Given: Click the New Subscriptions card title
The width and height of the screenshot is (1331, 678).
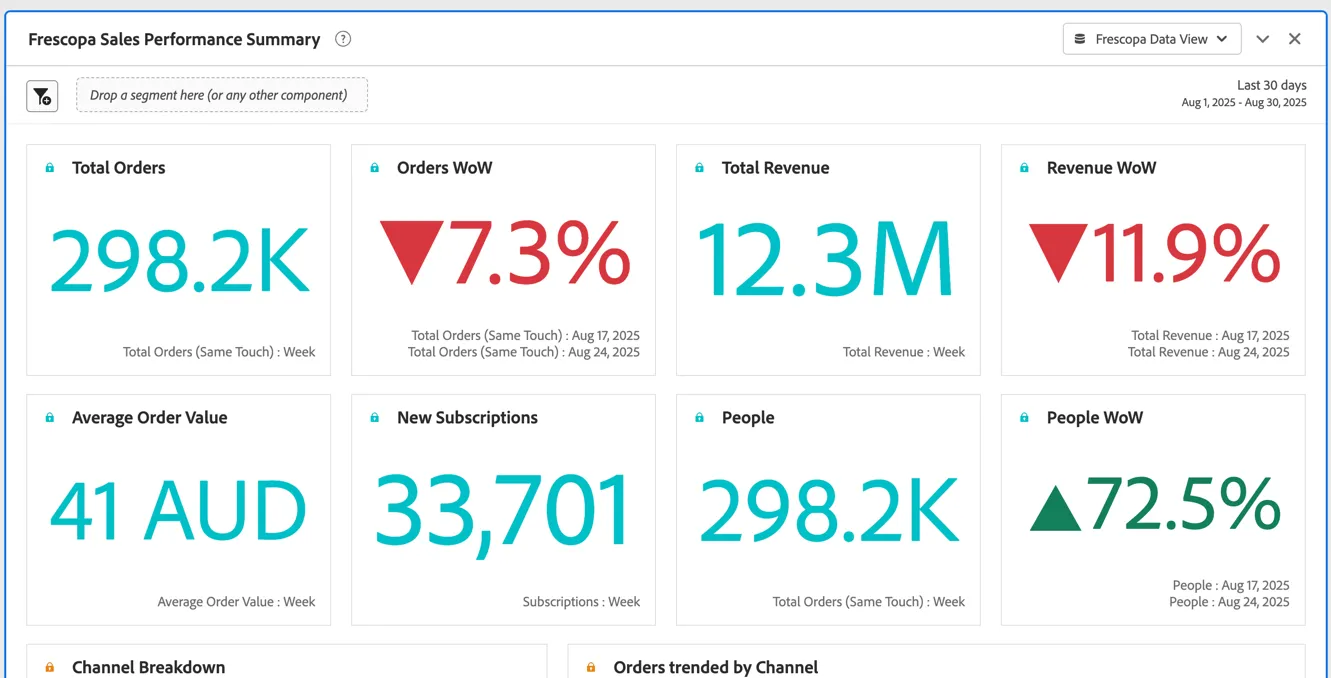Looking at the screenshot, I should click(x=467, y=418).
